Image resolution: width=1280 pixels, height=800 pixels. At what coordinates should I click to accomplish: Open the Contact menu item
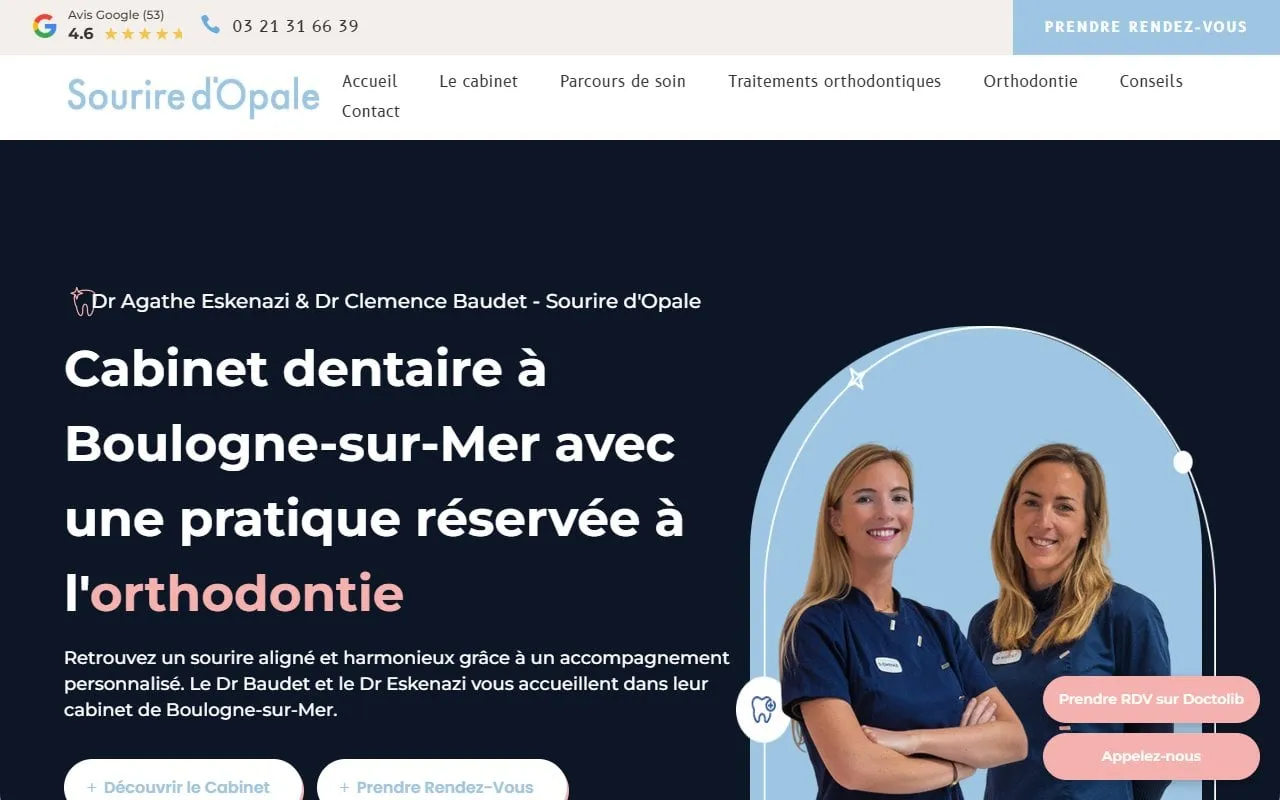(x=371, y=111)
